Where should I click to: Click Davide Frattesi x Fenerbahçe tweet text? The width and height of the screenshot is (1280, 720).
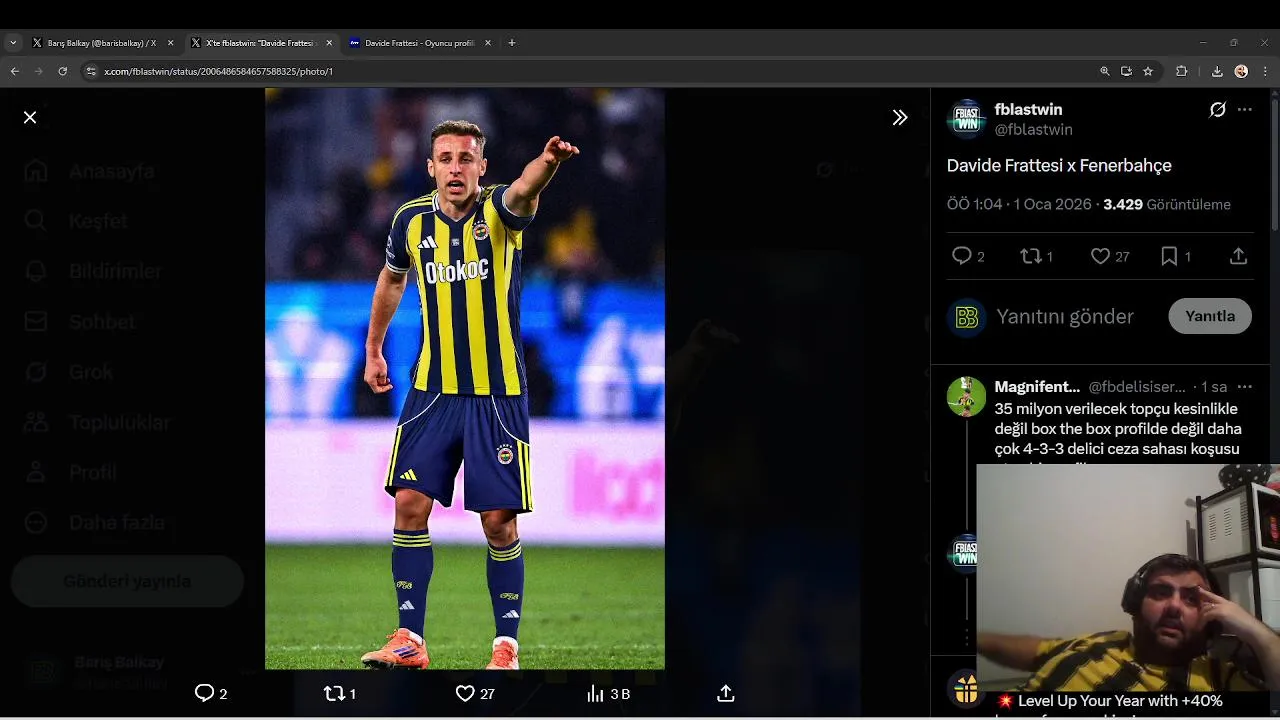click(1059, 166)
